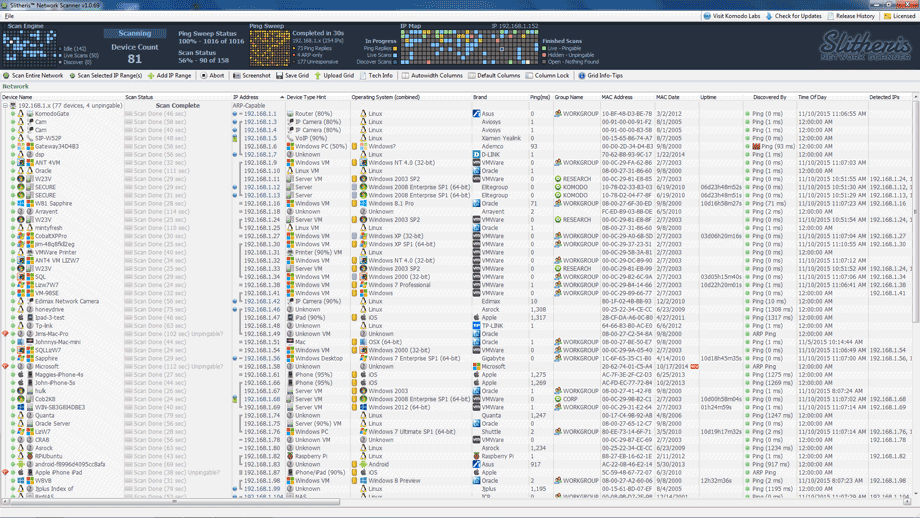
Task: Open the File menu
Action: click(x=9, y=16)
